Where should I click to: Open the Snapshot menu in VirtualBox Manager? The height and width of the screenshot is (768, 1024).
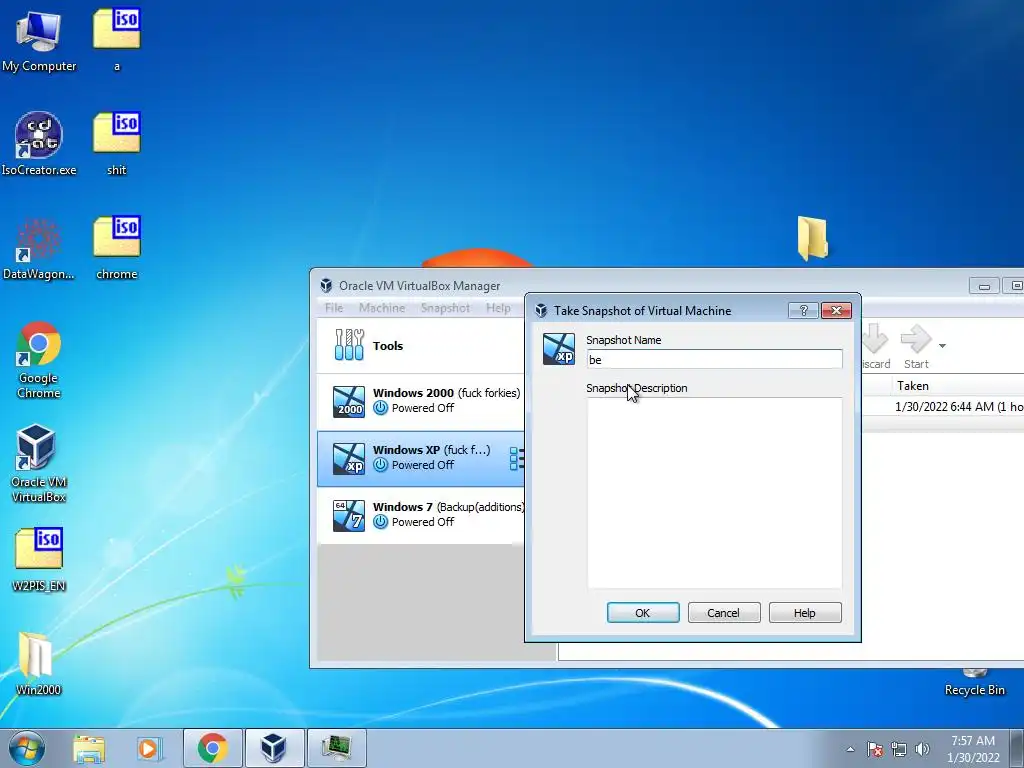pos(445,308)
